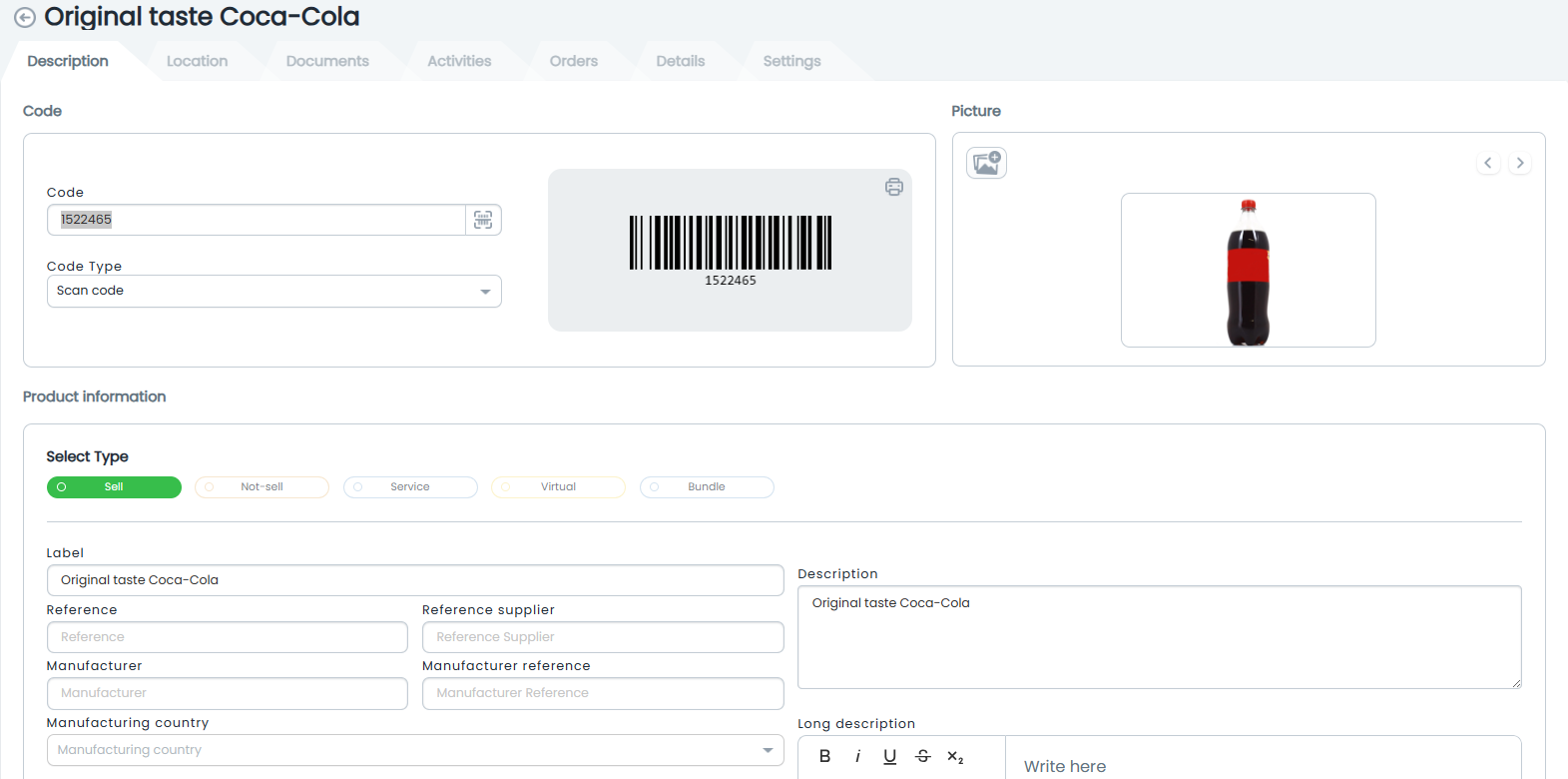Click the Code input field

pos(257,220)
